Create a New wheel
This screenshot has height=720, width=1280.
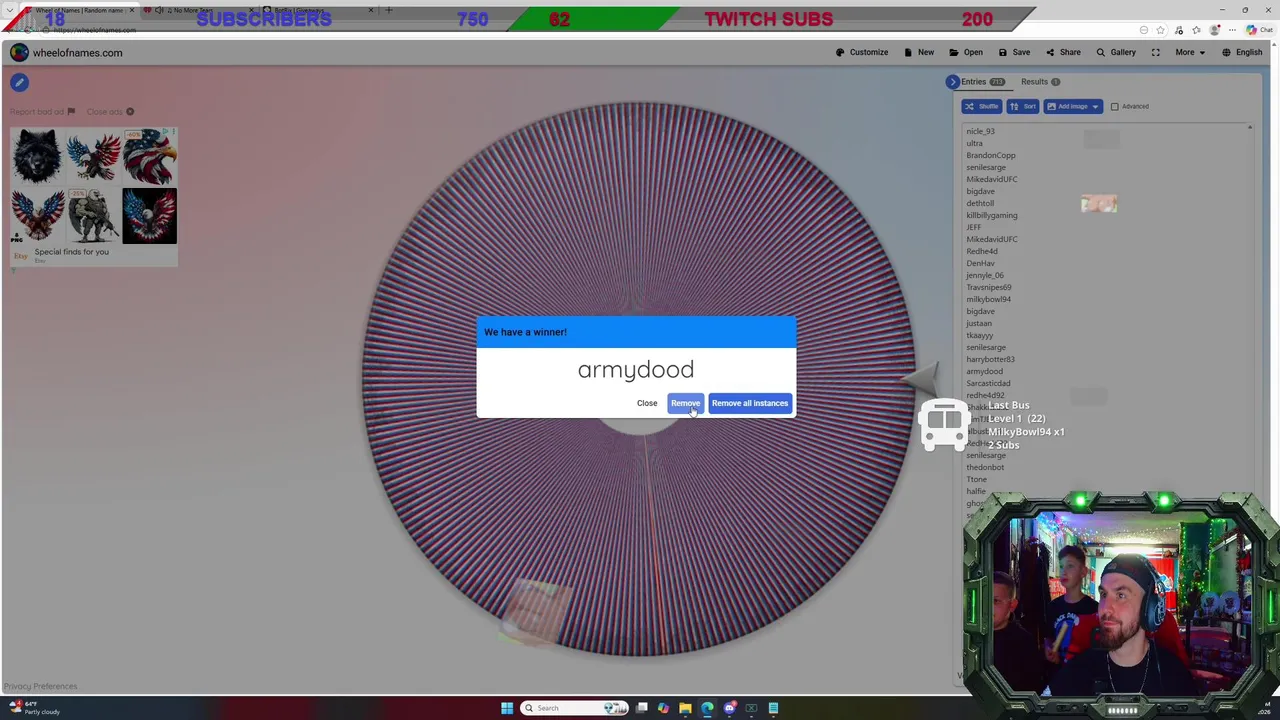919,52
